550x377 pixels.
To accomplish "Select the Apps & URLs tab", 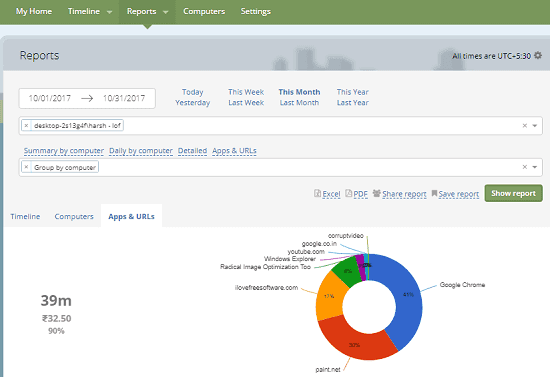I will (x=132, y=216).
